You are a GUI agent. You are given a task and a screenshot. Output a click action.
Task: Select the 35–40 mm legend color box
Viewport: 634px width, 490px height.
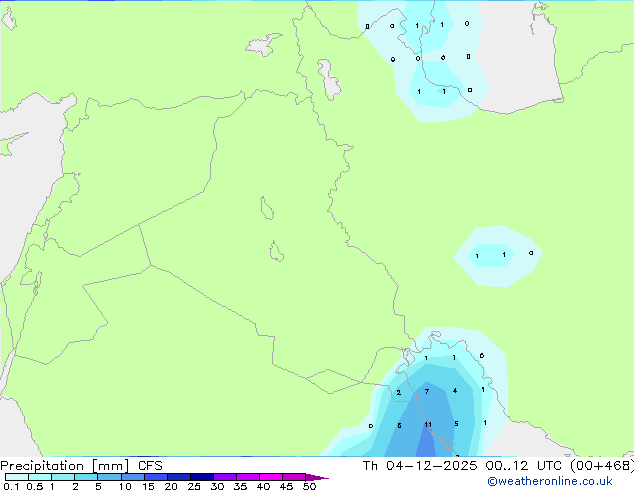point(248,477)
